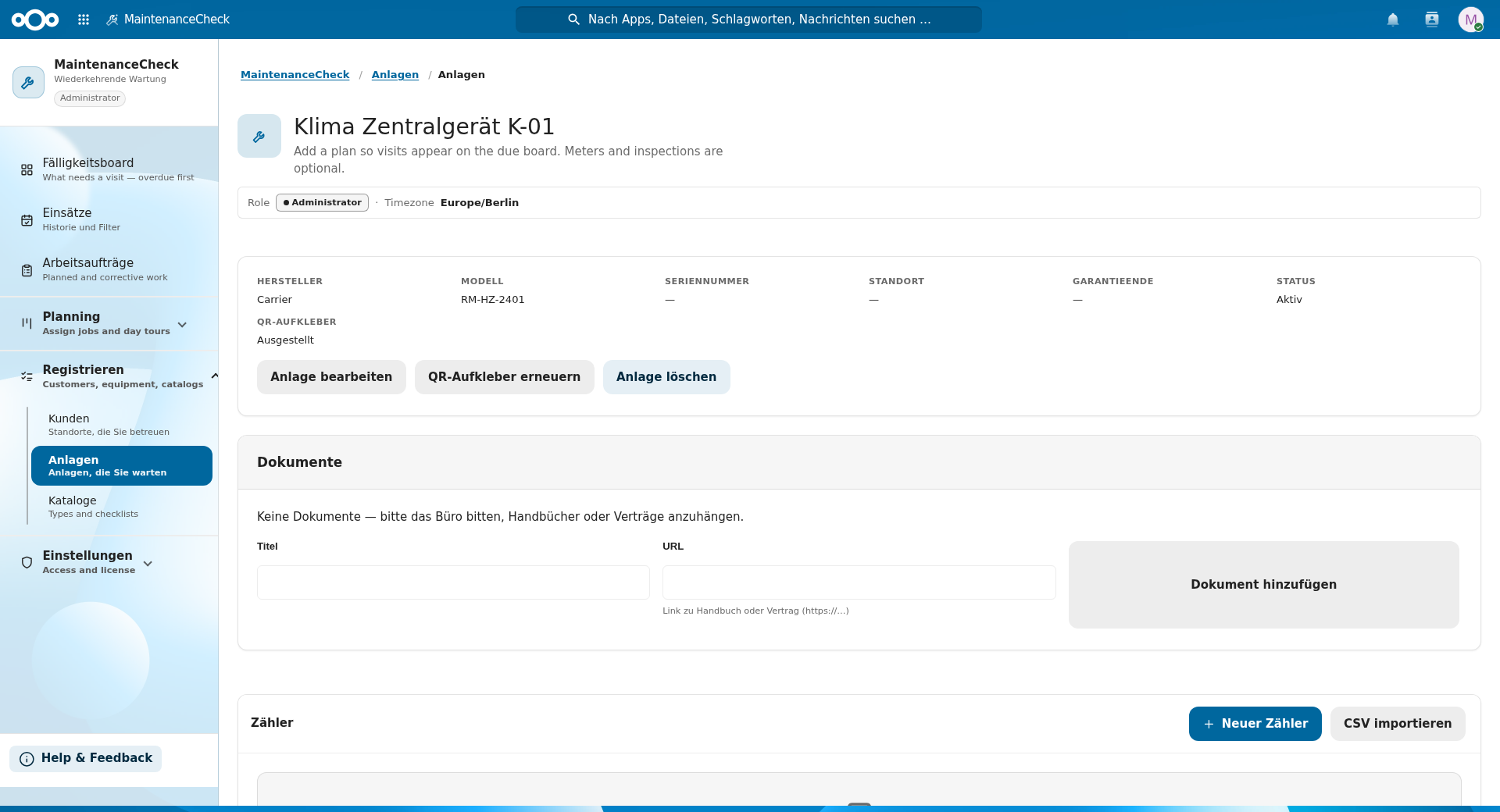Click Dokument hinzufügen

coord(1264,585)
